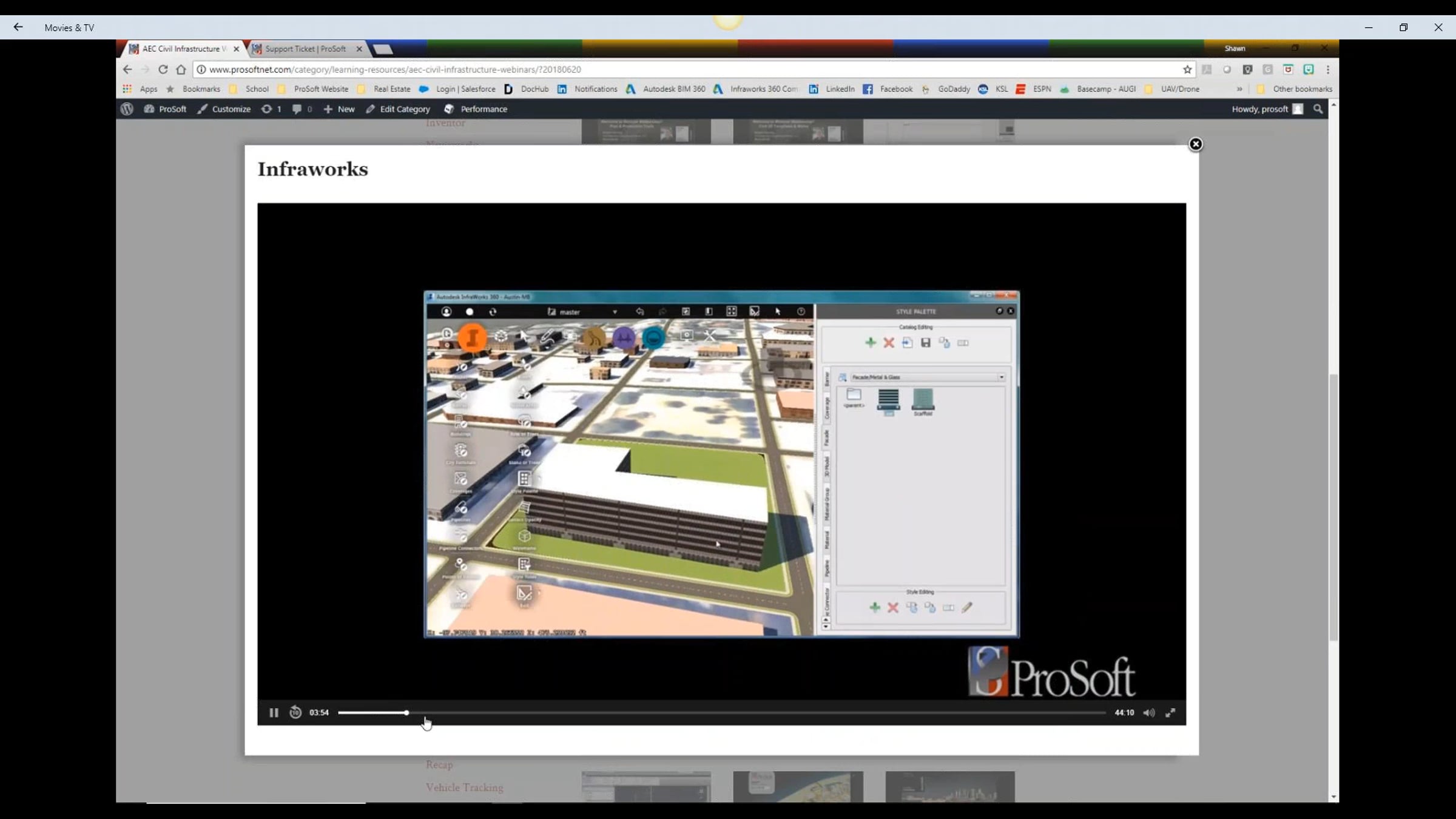This screenshot has height=819, width=1456.
Task: Open the Infraworks 360 Com bookmark
Action: click(x=756, y=89)
